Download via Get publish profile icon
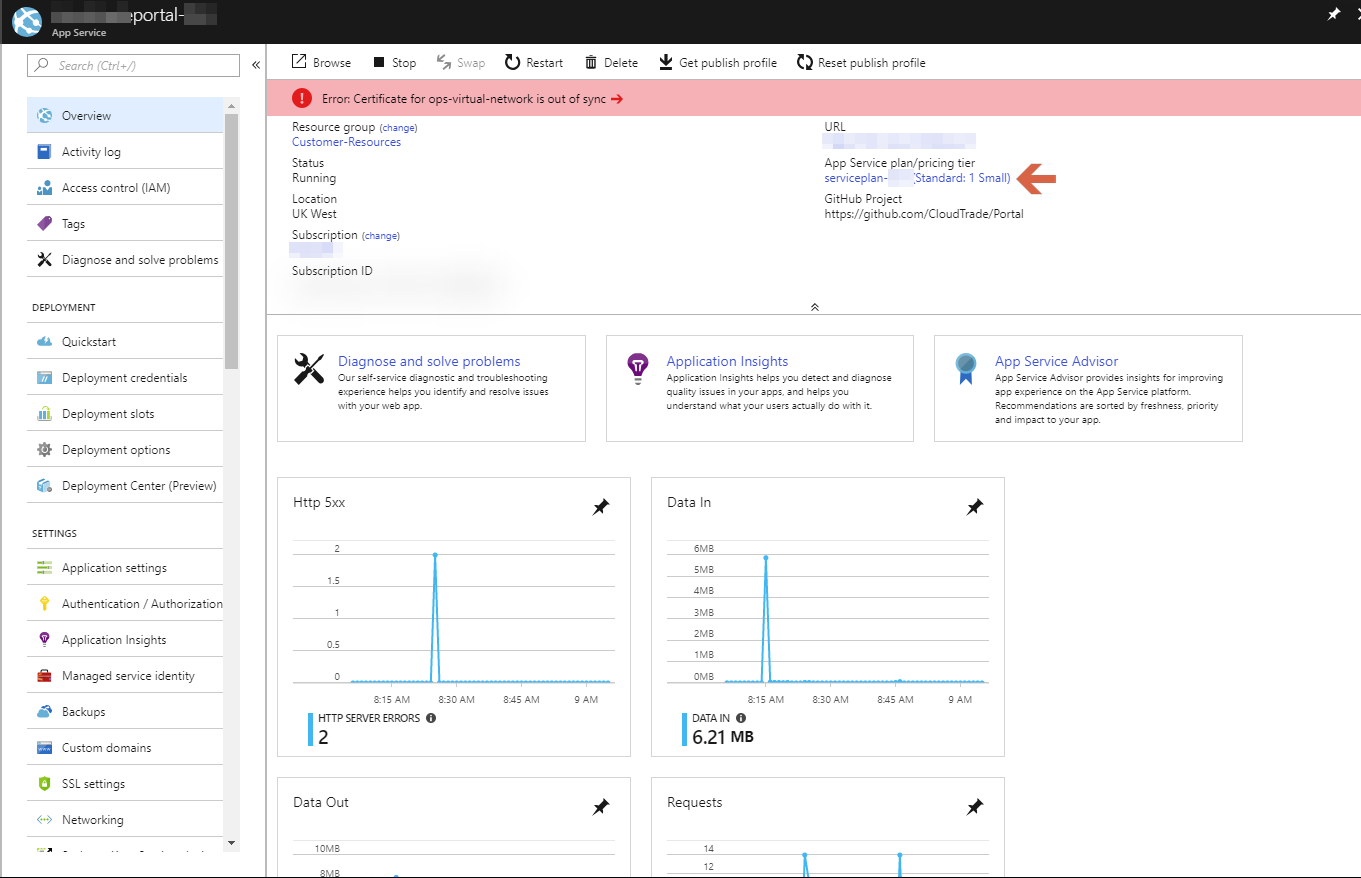Image resolution: width=1361 pixels, height=878 pixels. [x=666, y=63]
